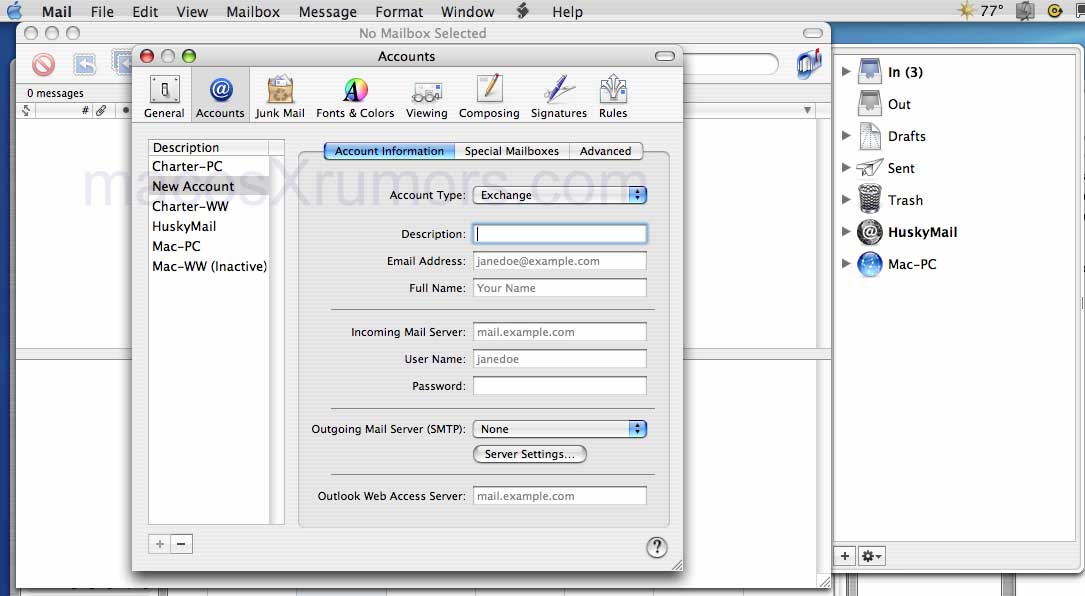Switch to the Advanced tab
1085x596 pixels.
coord(605,151)
